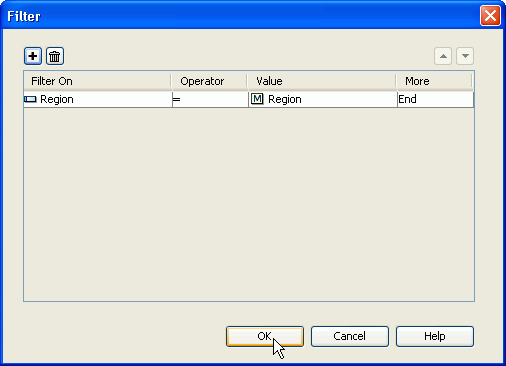506x366 pixels.
Task: Select the More column header
Action: pos(434,81)
